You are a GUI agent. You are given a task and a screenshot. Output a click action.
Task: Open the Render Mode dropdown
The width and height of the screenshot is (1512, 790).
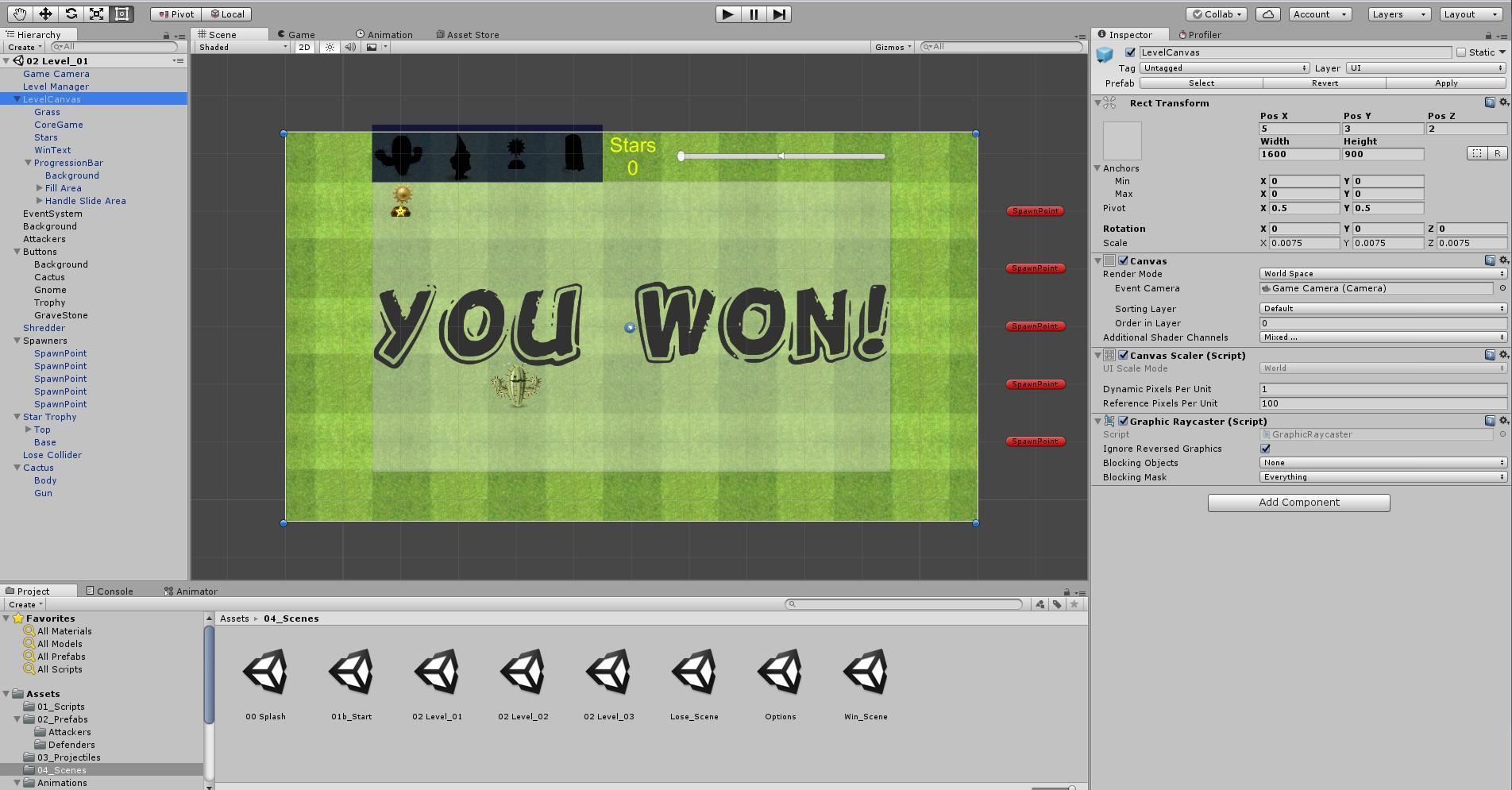pos(1382,274)
